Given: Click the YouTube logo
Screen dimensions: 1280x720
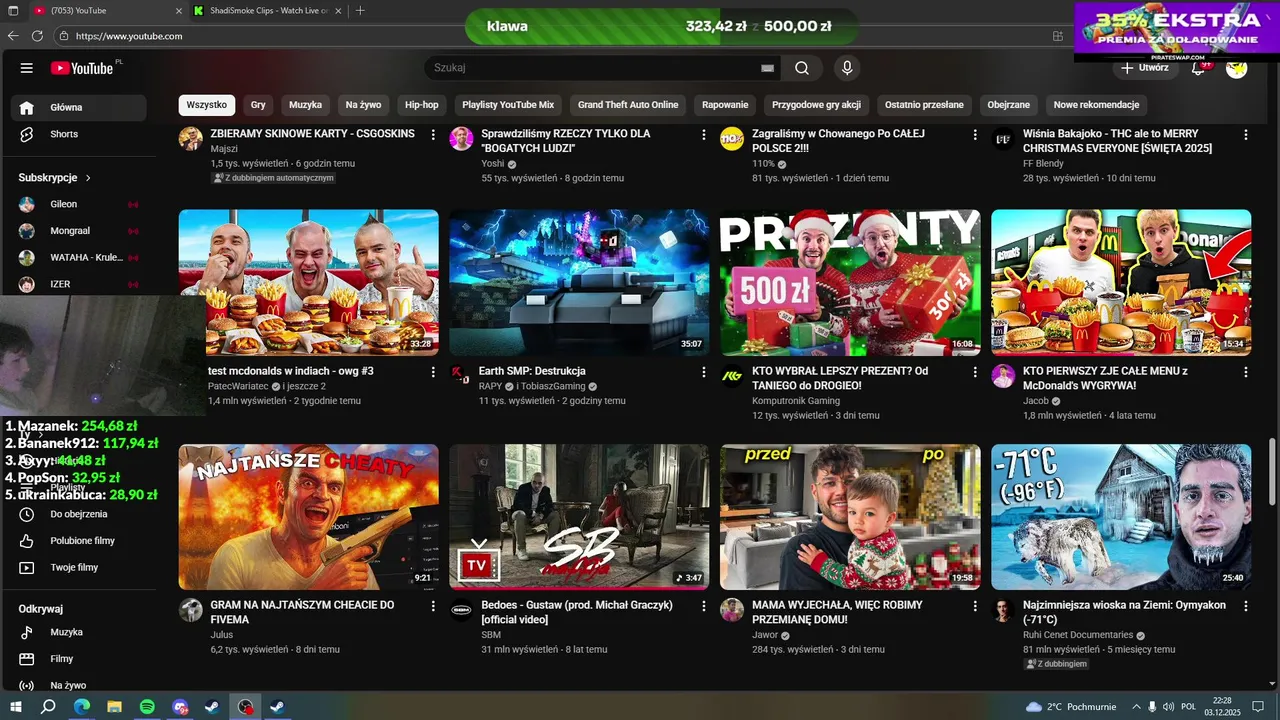Looking at the screenshot, I should tap(82, 68).
